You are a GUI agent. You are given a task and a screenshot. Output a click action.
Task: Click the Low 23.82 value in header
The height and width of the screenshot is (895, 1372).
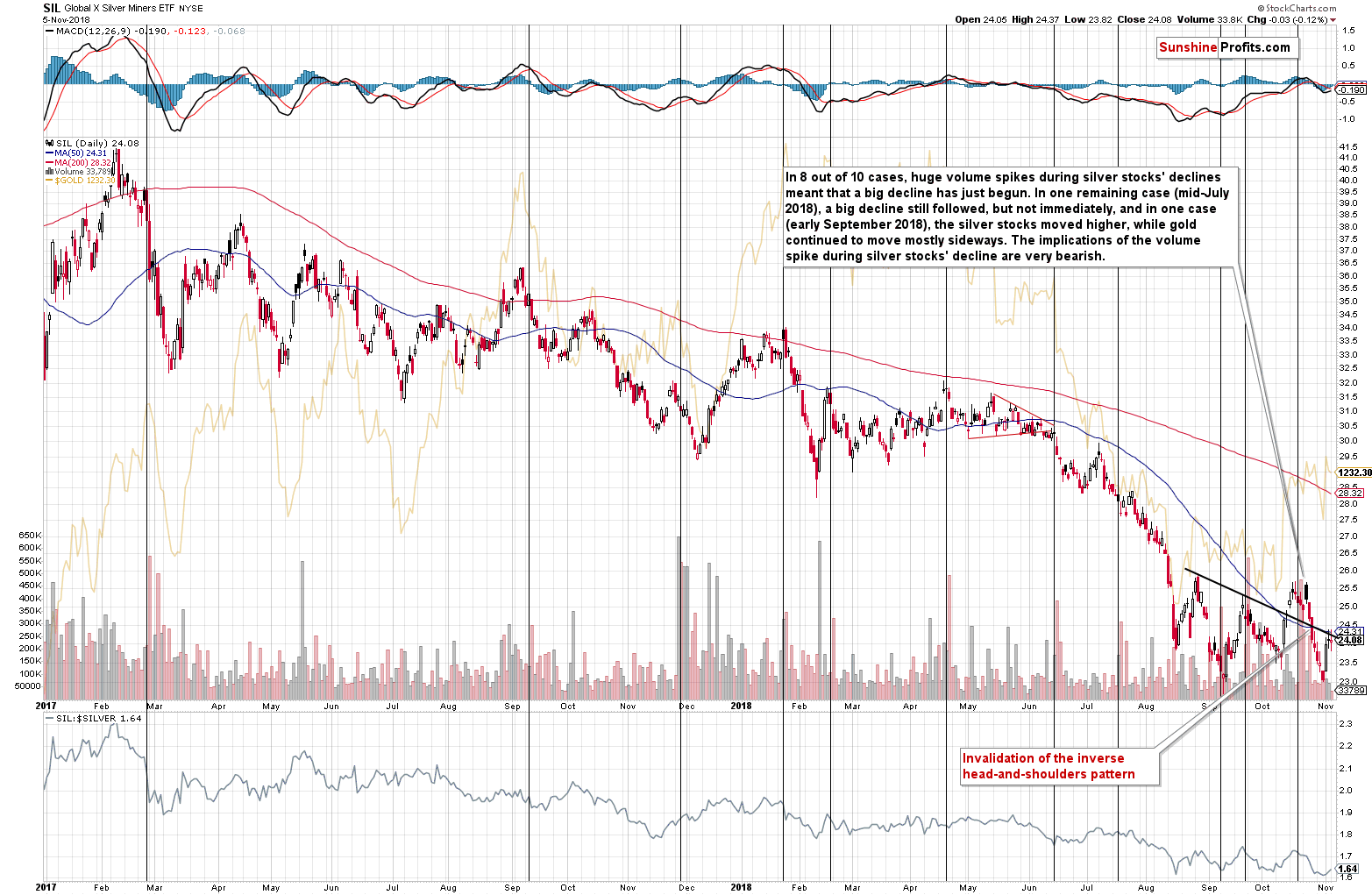click(1088, 19)
